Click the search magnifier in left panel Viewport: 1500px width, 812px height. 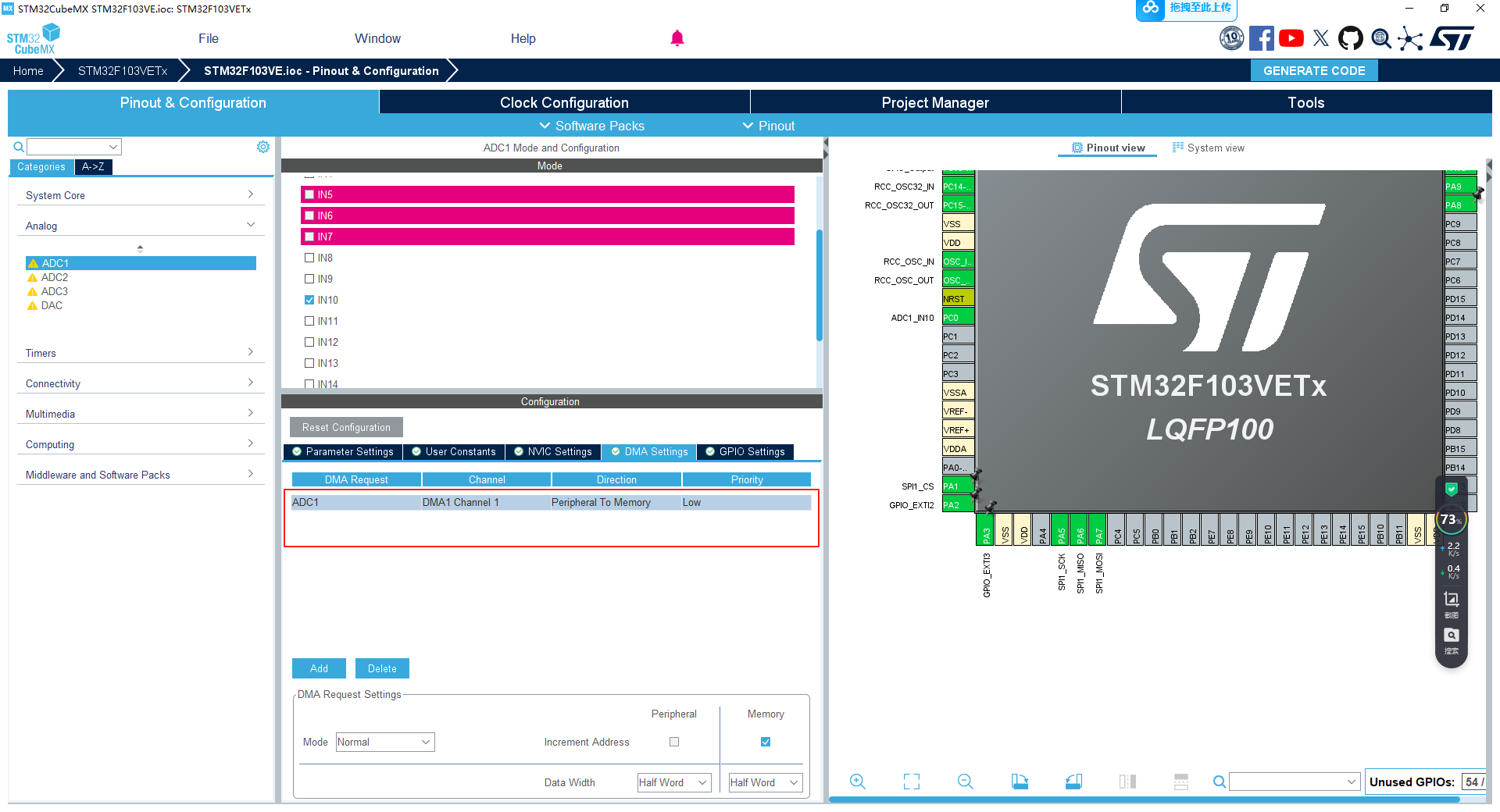19,147
